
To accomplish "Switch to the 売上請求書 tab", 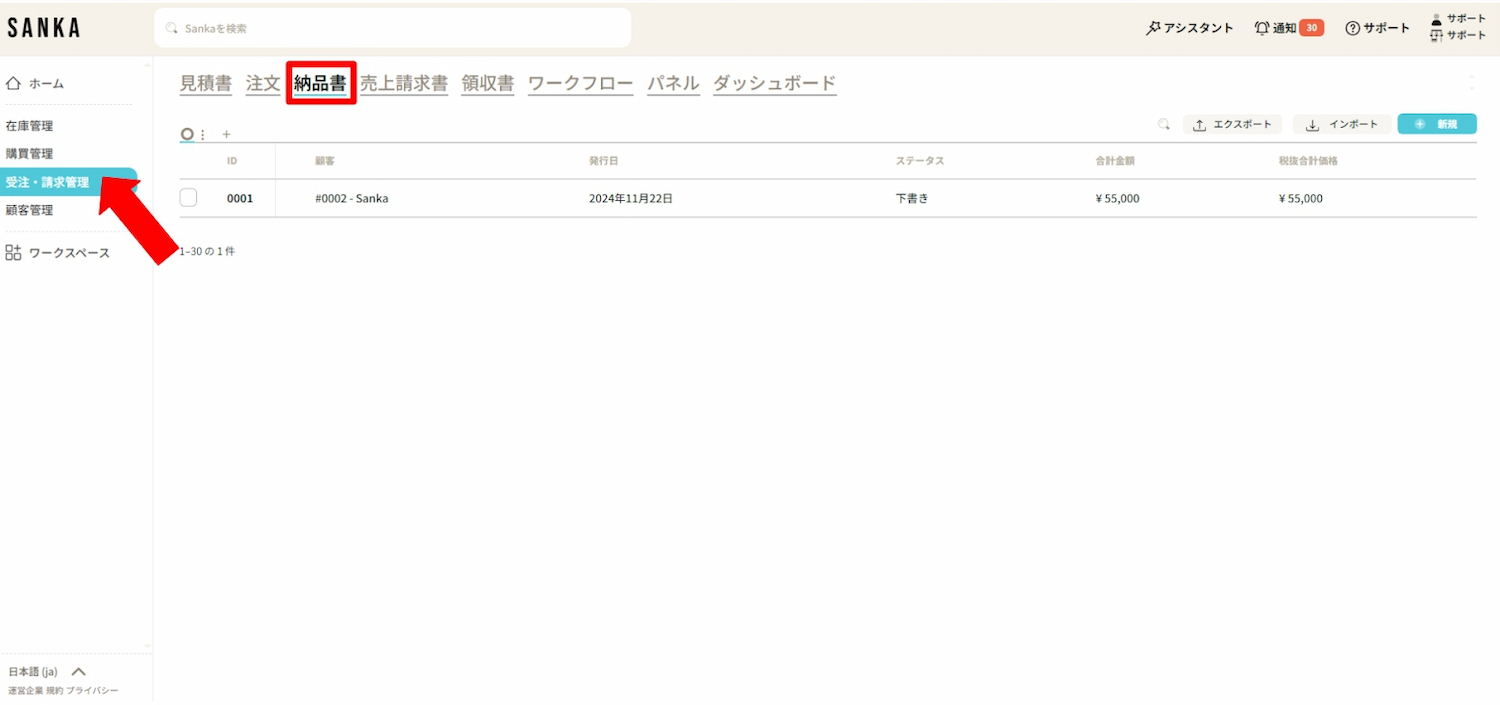I will pos(404,84).
